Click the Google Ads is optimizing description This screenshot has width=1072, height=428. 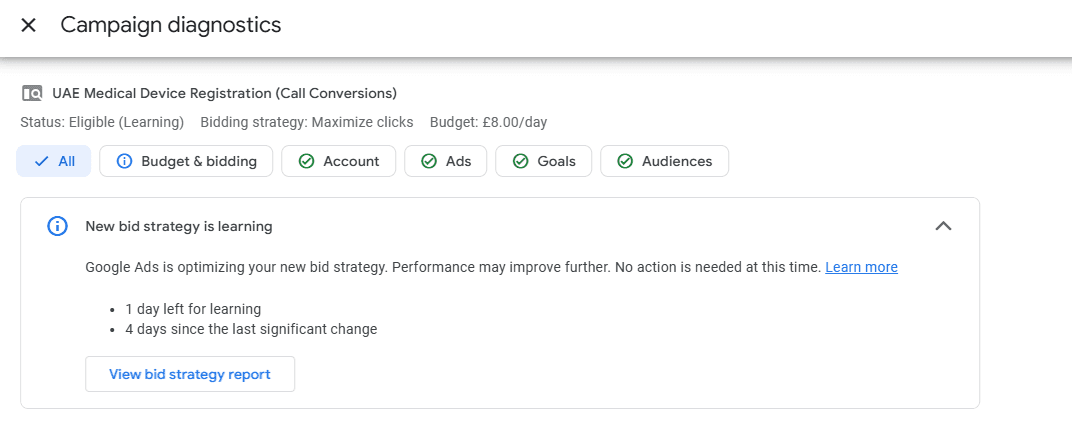point(453,267)
